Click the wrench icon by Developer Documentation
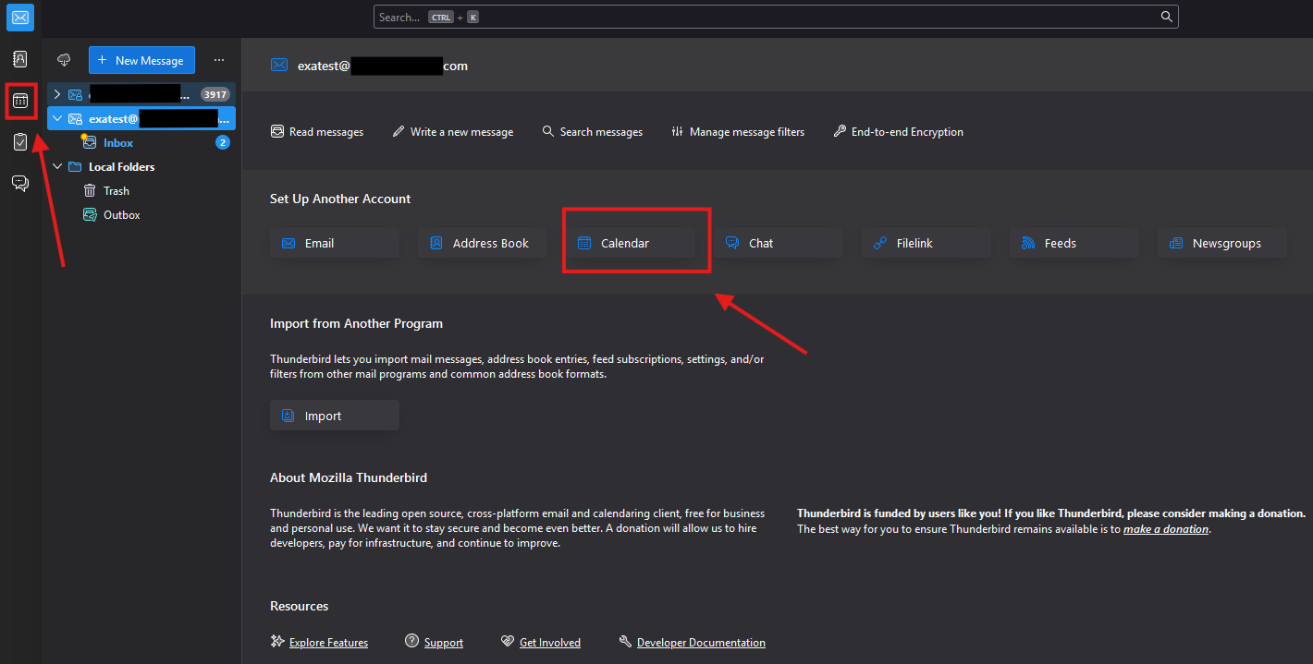The image size is (1313, 664). (x=625, y=642)
